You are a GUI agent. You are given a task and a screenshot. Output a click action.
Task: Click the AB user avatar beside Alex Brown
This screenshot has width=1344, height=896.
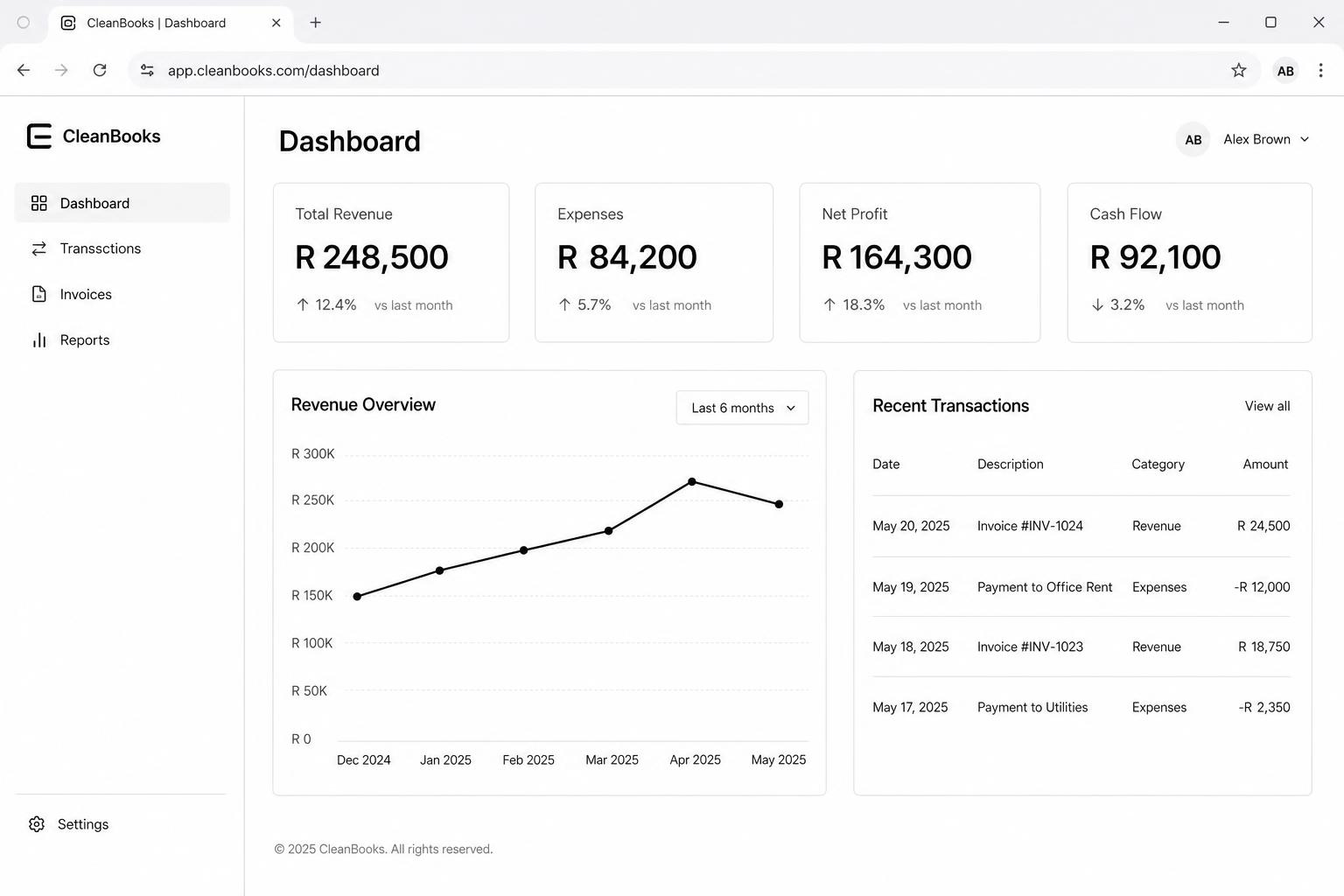click(1193, 139)
